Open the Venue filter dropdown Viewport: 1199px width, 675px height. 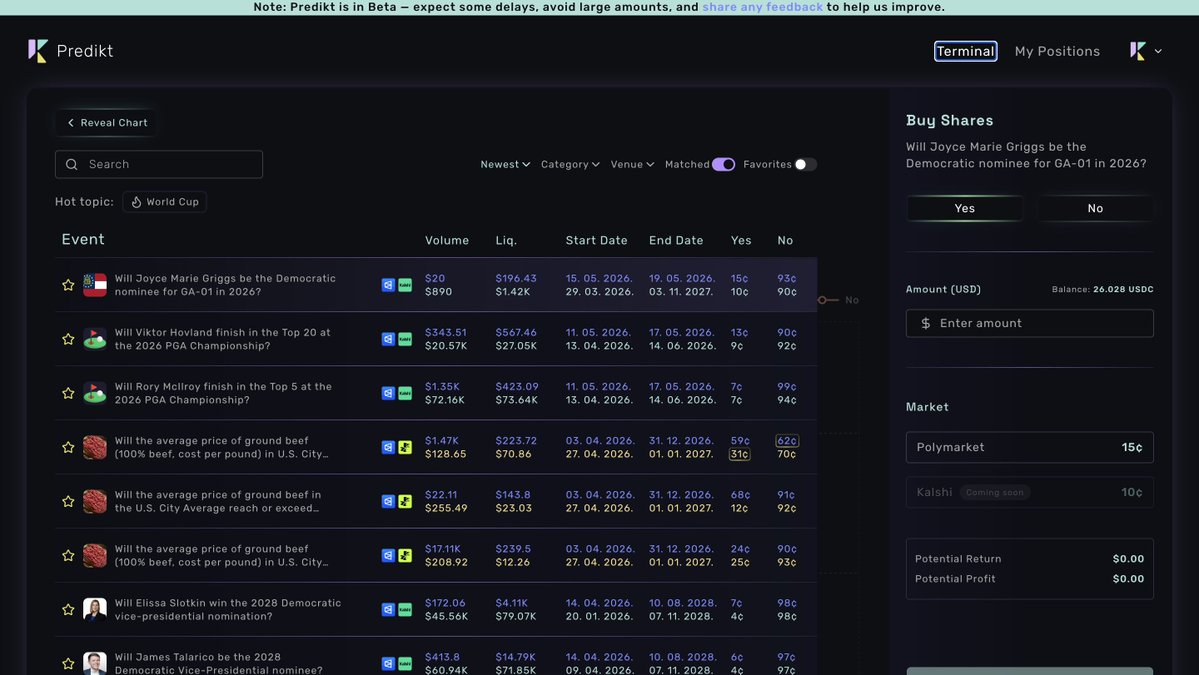coord(632,164)
